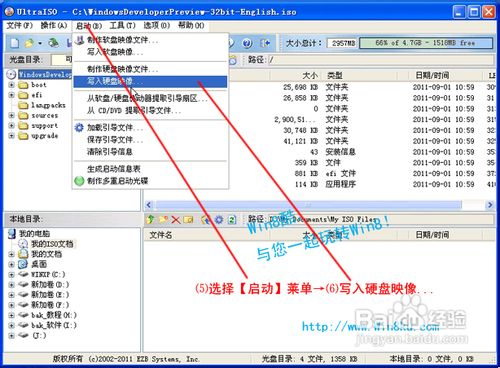Select the langpacks folder in tree
Viewport: 500px width, 368px height.
48,105
